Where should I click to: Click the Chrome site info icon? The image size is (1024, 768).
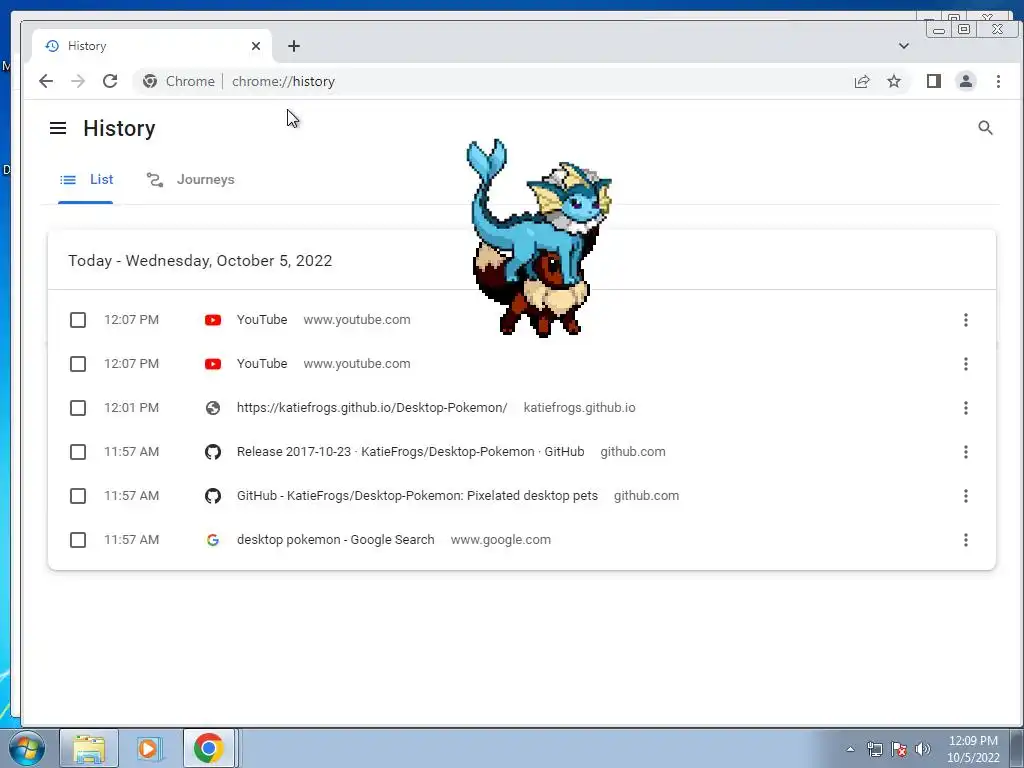pyautogui.click(x=150, y=81)
